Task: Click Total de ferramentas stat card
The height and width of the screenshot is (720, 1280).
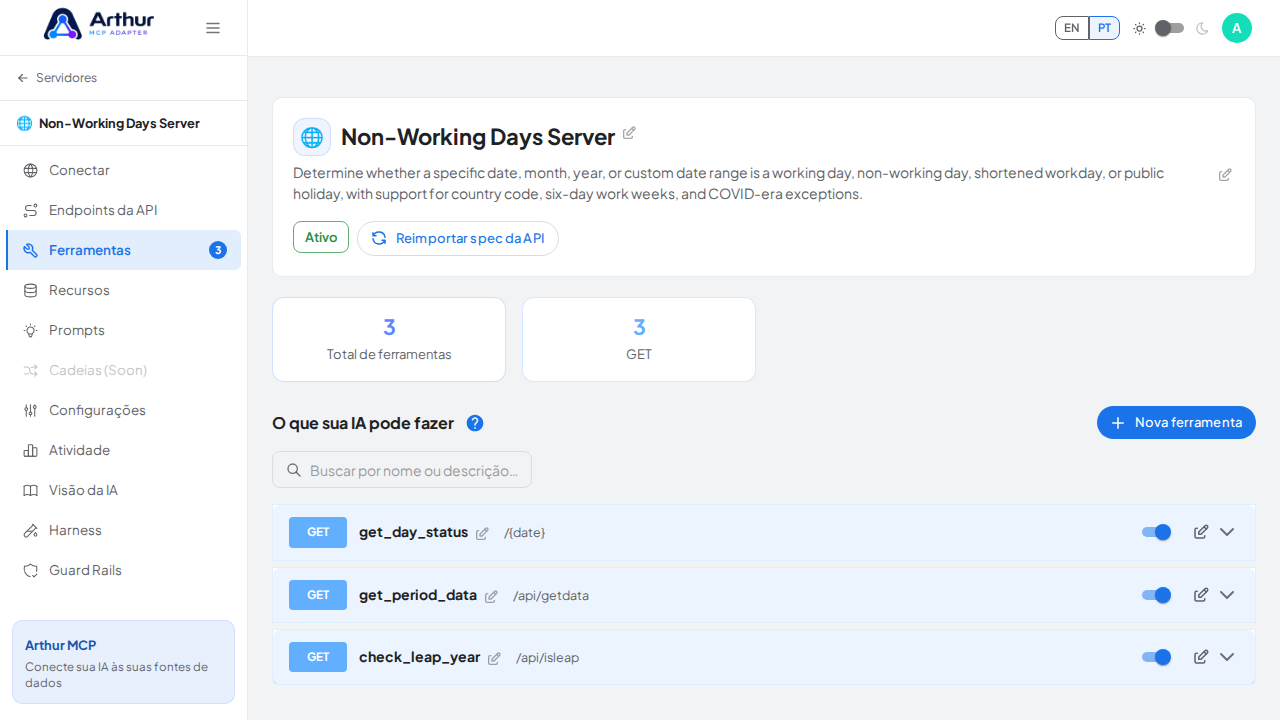Action: pos(389,339)
